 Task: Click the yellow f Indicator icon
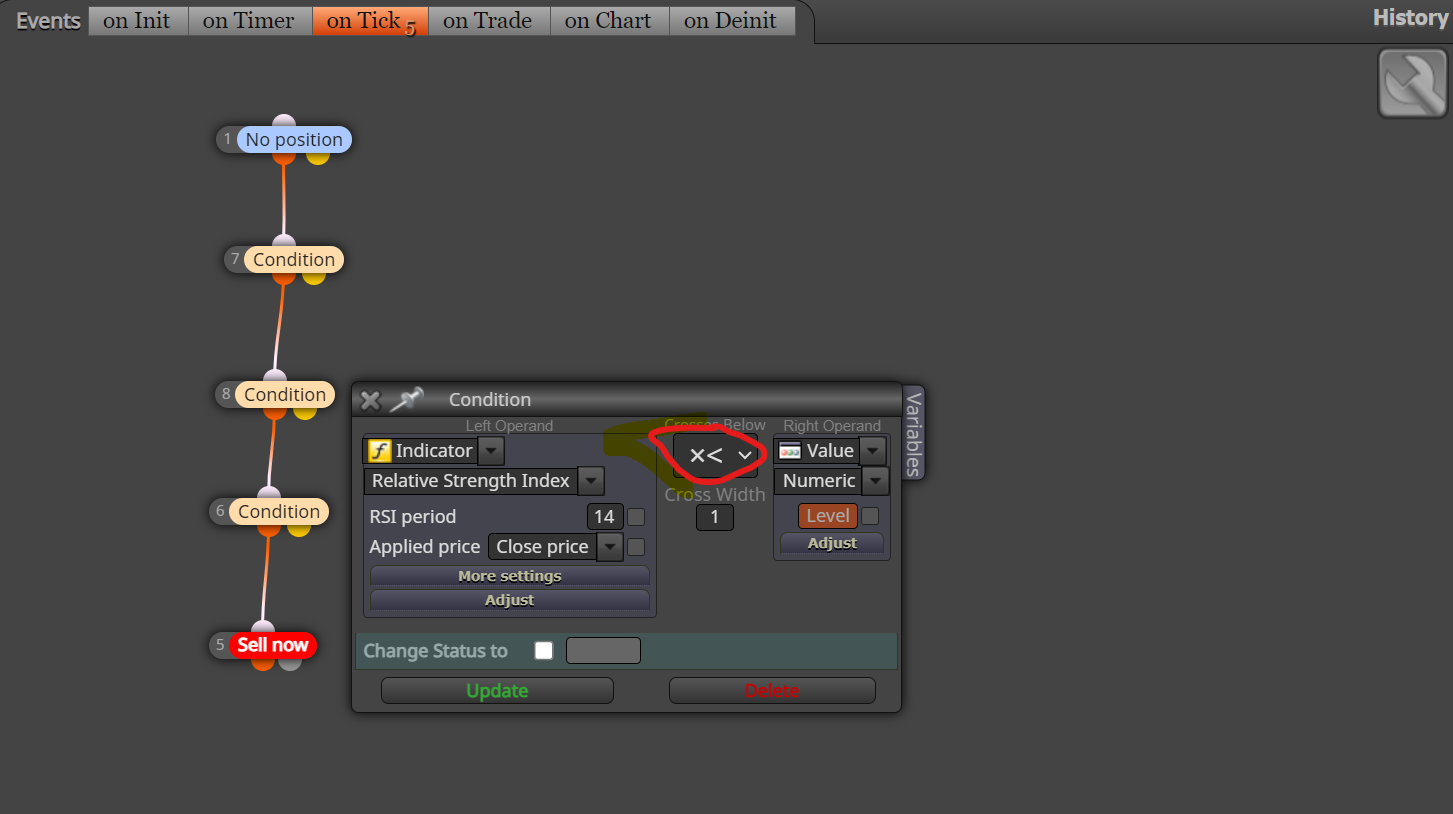(379, 451)
